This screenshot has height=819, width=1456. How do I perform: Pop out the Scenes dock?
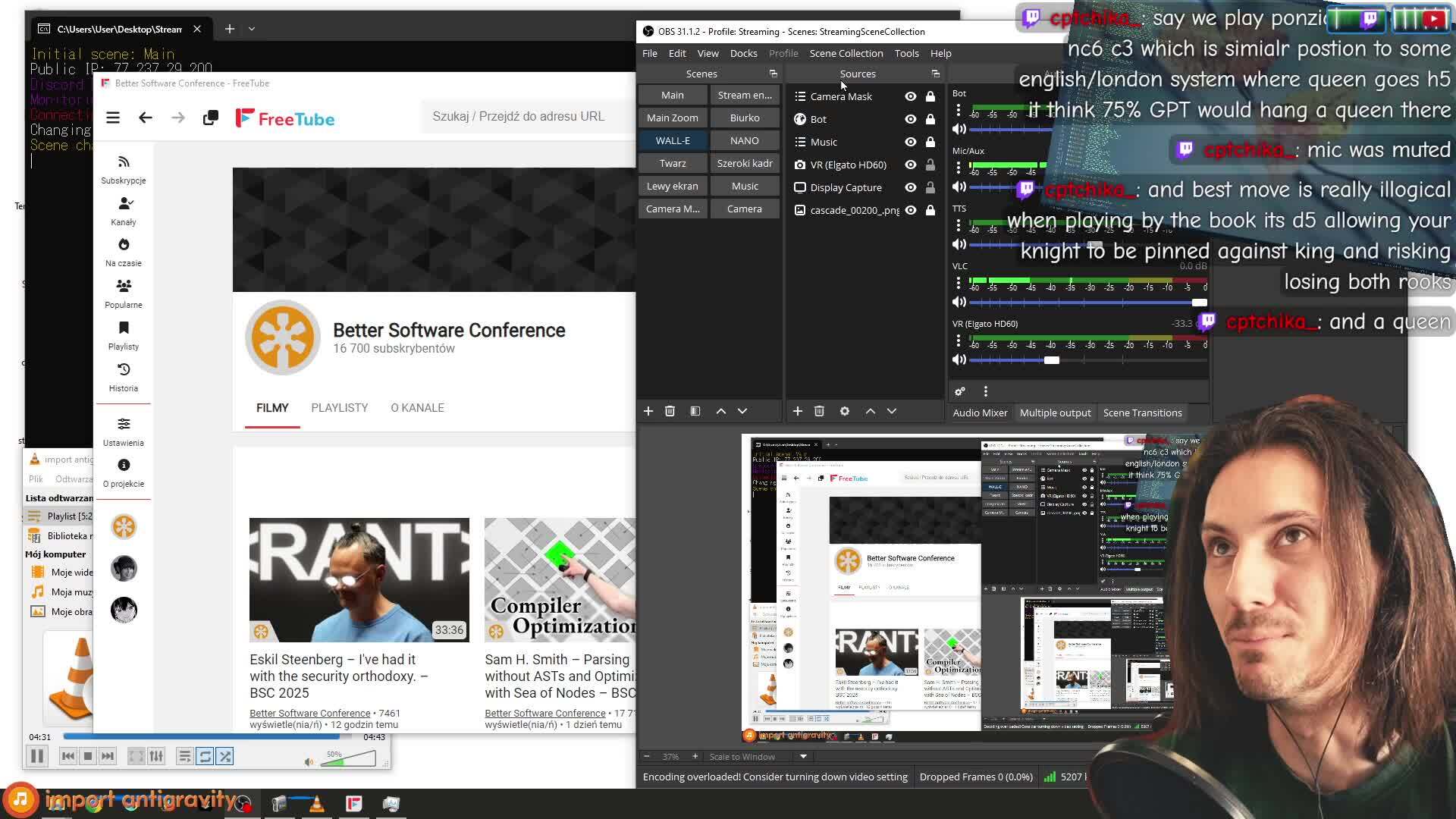(773, 74)
